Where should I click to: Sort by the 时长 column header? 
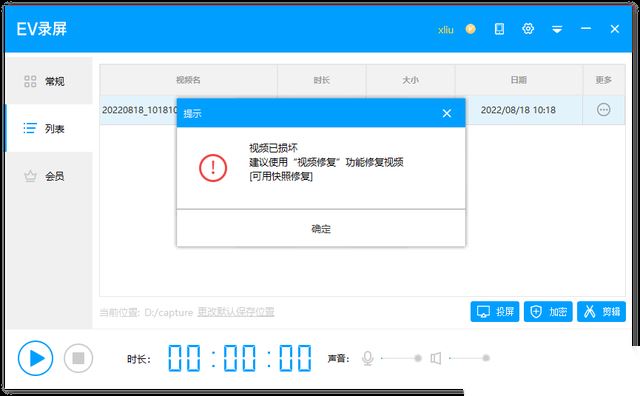point(322,80)
